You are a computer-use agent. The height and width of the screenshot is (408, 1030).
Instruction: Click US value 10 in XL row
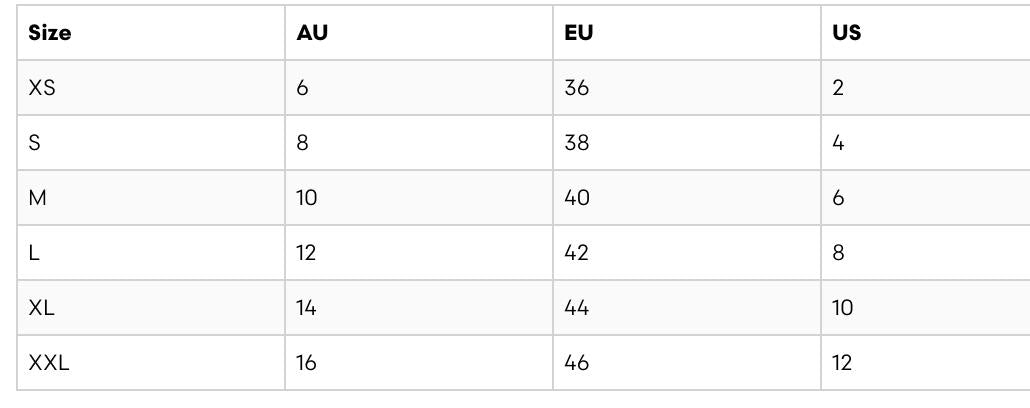click(x=926, y=308)
